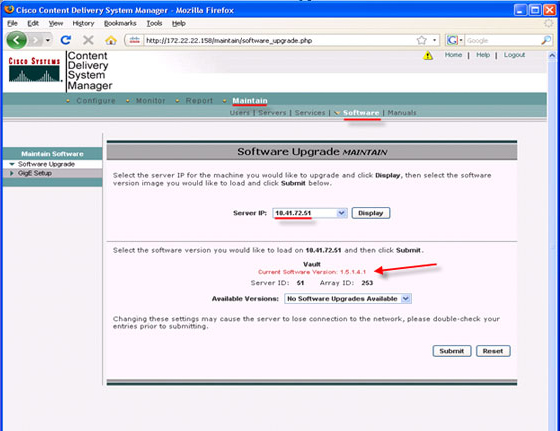Image resolution: width=560 pixels, height=431 pixels.
Task: Click the Software Upgrade MAINTAIN heading
Action: click(x=312, y=152)
